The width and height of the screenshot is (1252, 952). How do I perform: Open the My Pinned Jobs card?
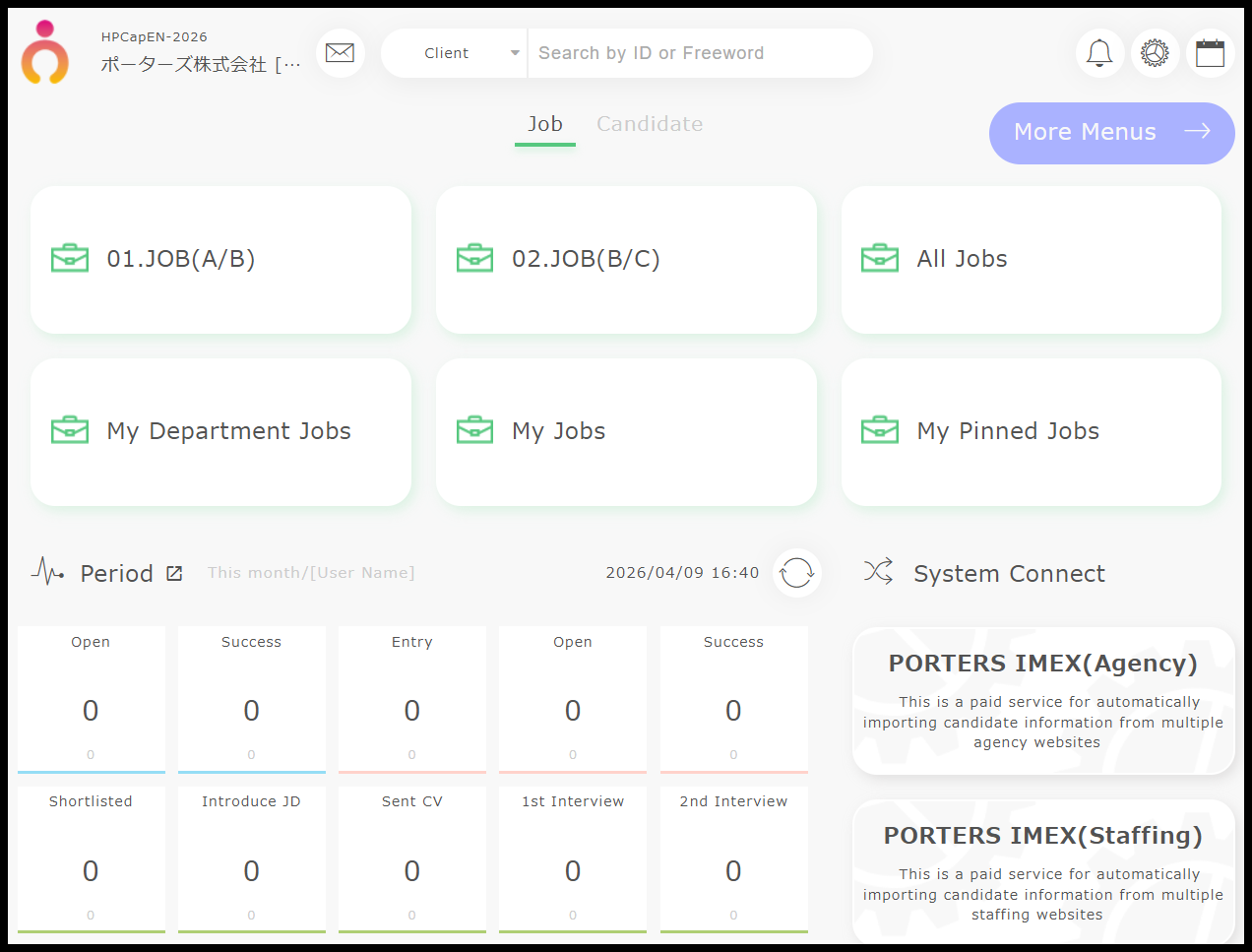pyautogui.click(x=1031, y=432)
